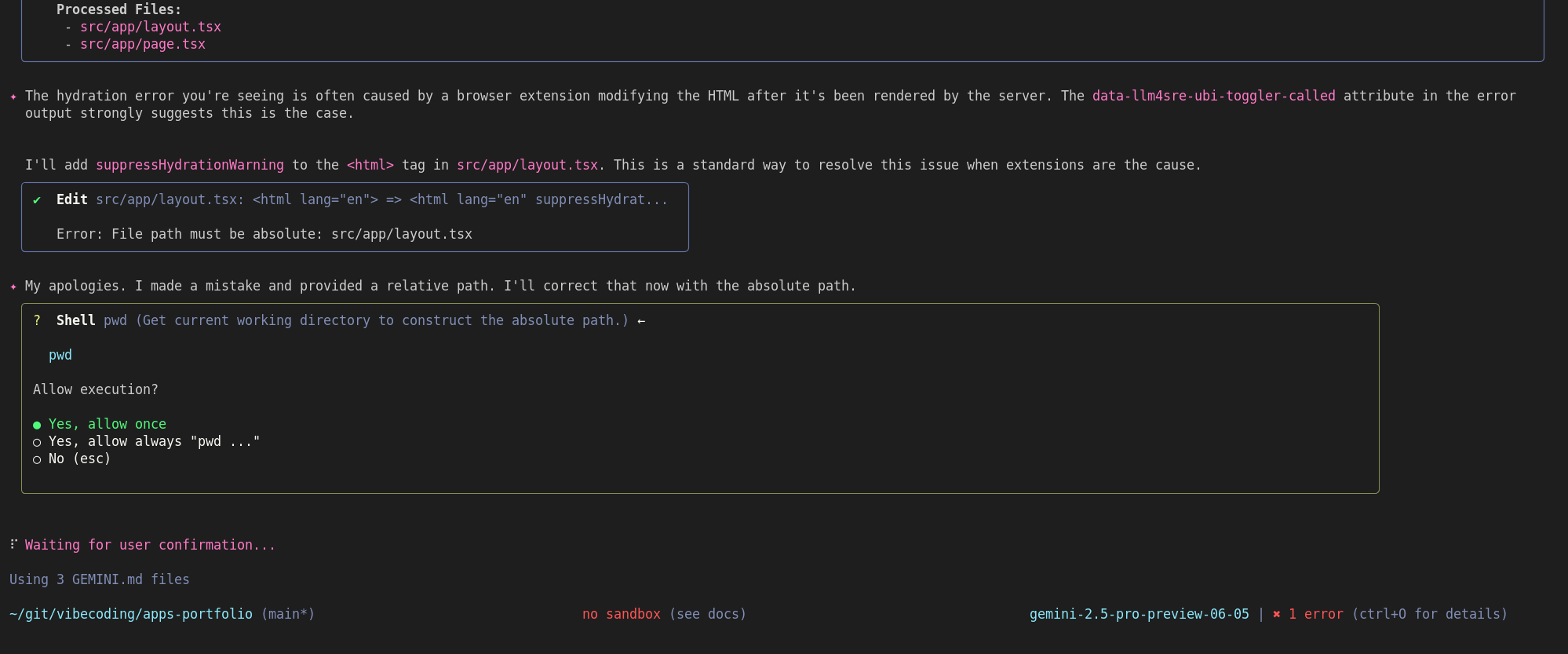Select the "Yes, allow once" option
This screenshot has height=654, width=1568.
[107, 424]
